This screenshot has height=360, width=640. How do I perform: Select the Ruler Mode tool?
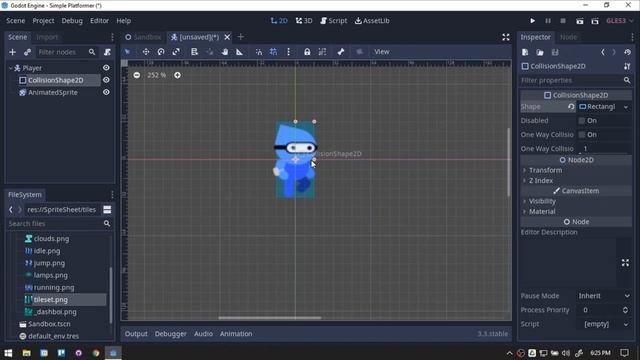[x=240, y=52]
